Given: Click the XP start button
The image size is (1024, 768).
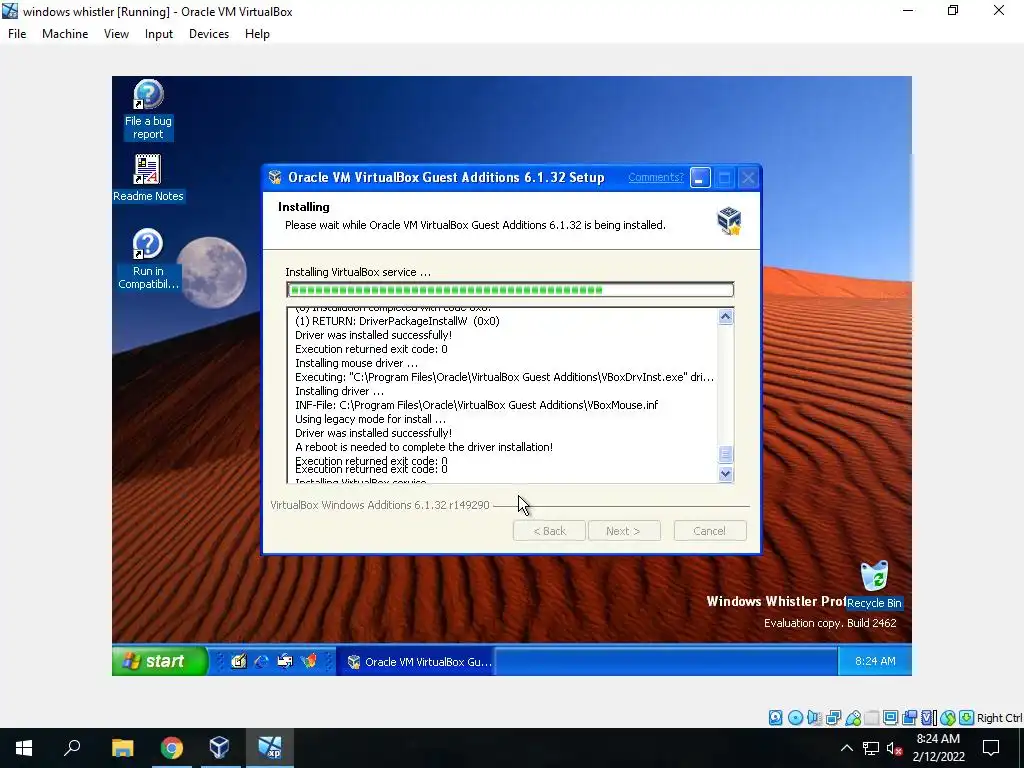Looking at the screenshot, I should coord(160,661).
